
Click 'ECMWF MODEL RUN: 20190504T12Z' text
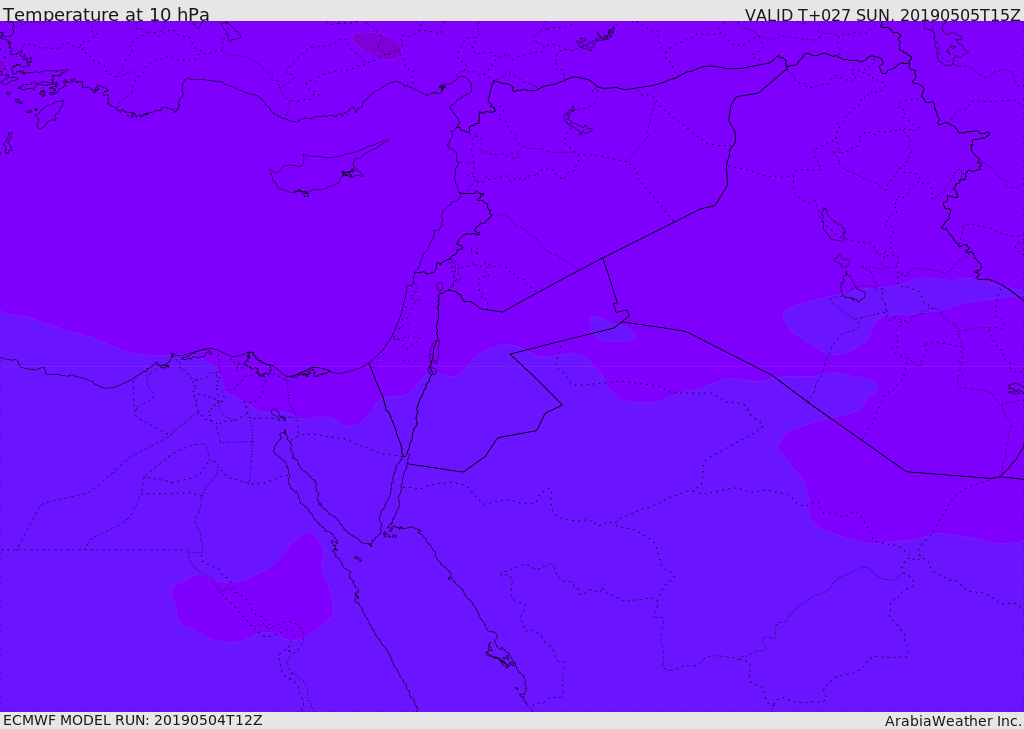click(x=133, y=720)
